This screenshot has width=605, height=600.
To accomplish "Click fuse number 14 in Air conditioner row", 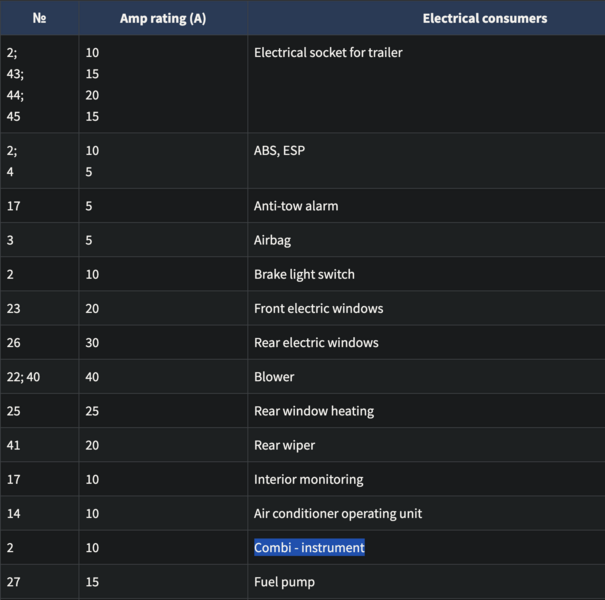I will pos(14,514).
